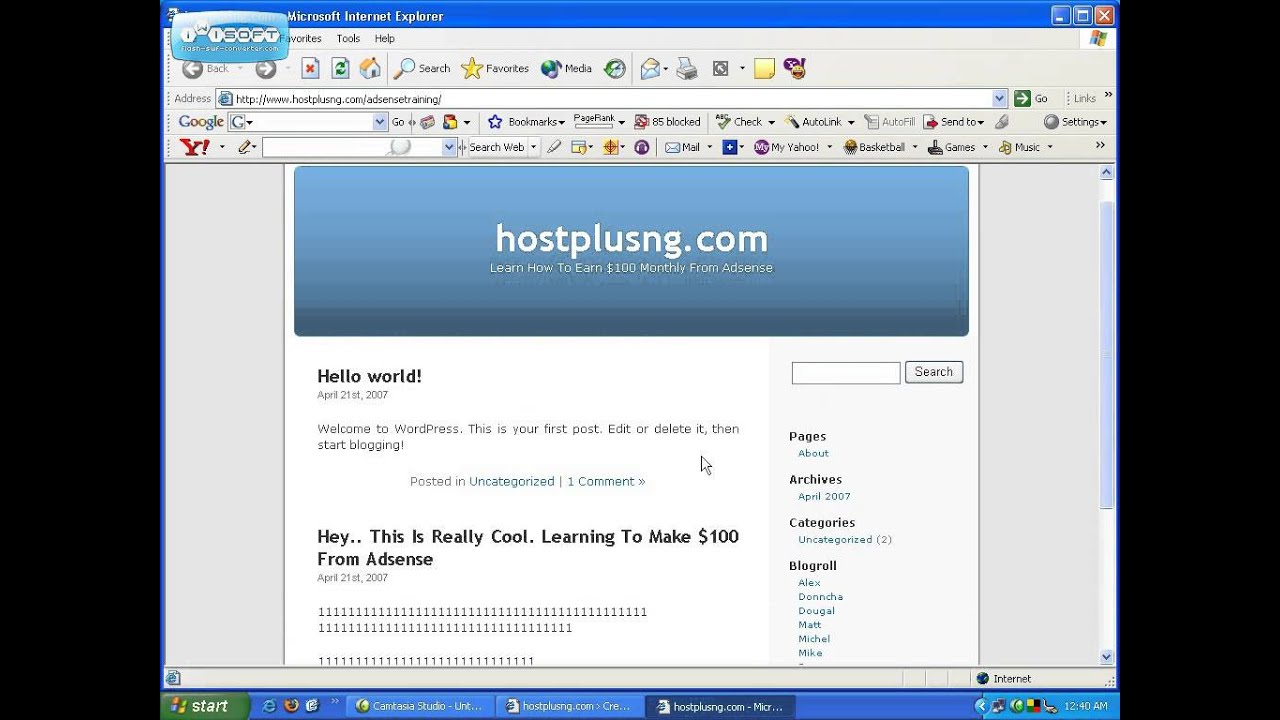The height and width of the screenshot is (720, 1280).
Task: Click the address bar Go button
Action: (x=1031, y=98)
